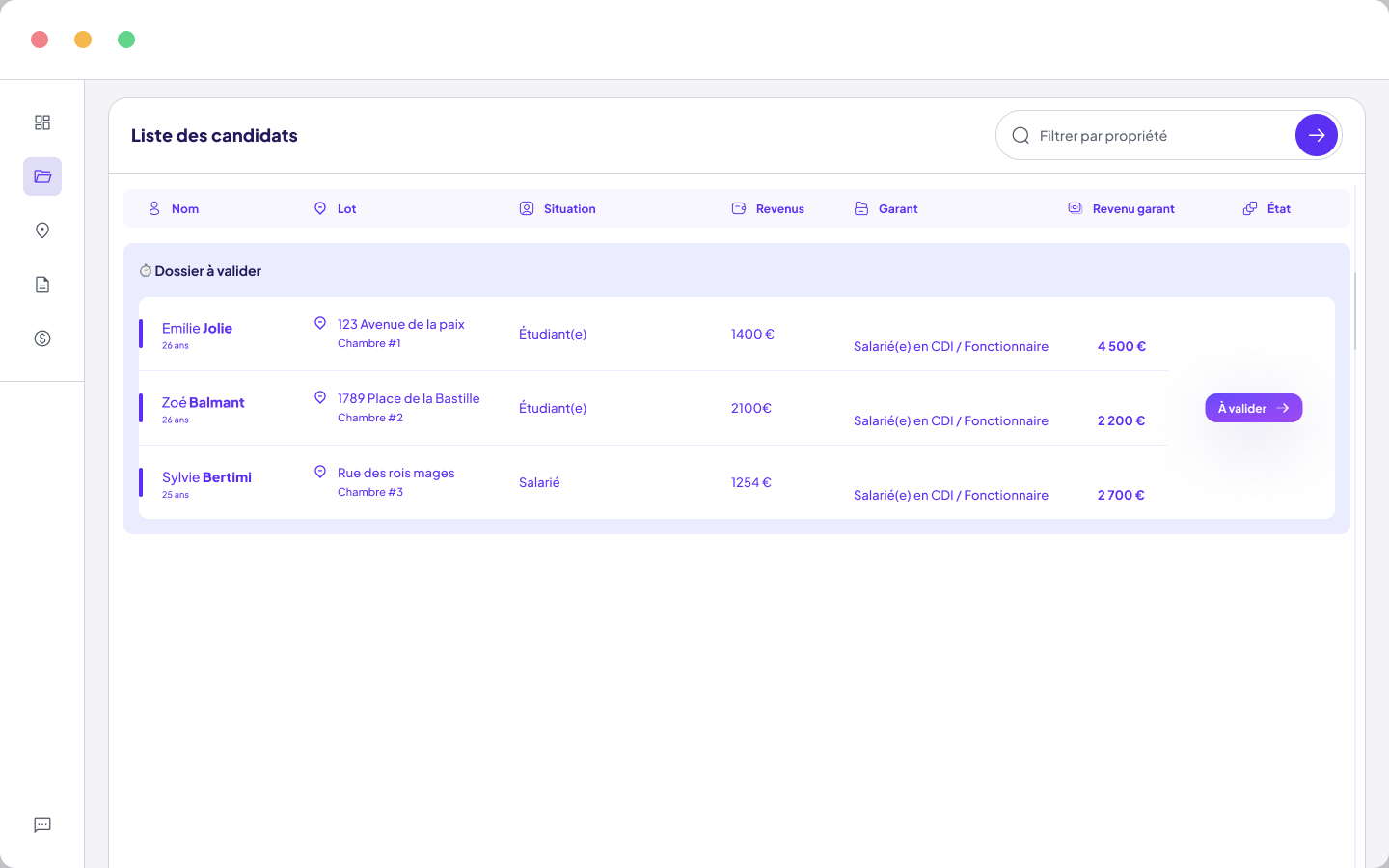Click the À valider button
The image size is (1389, 868).
point(1254,408)
